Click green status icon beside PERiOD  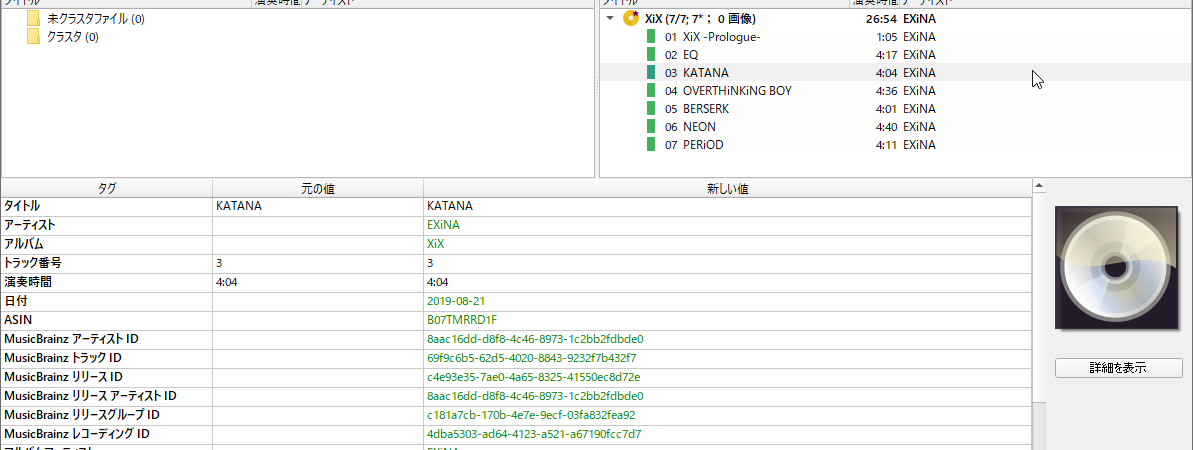[x=651, y=145]
